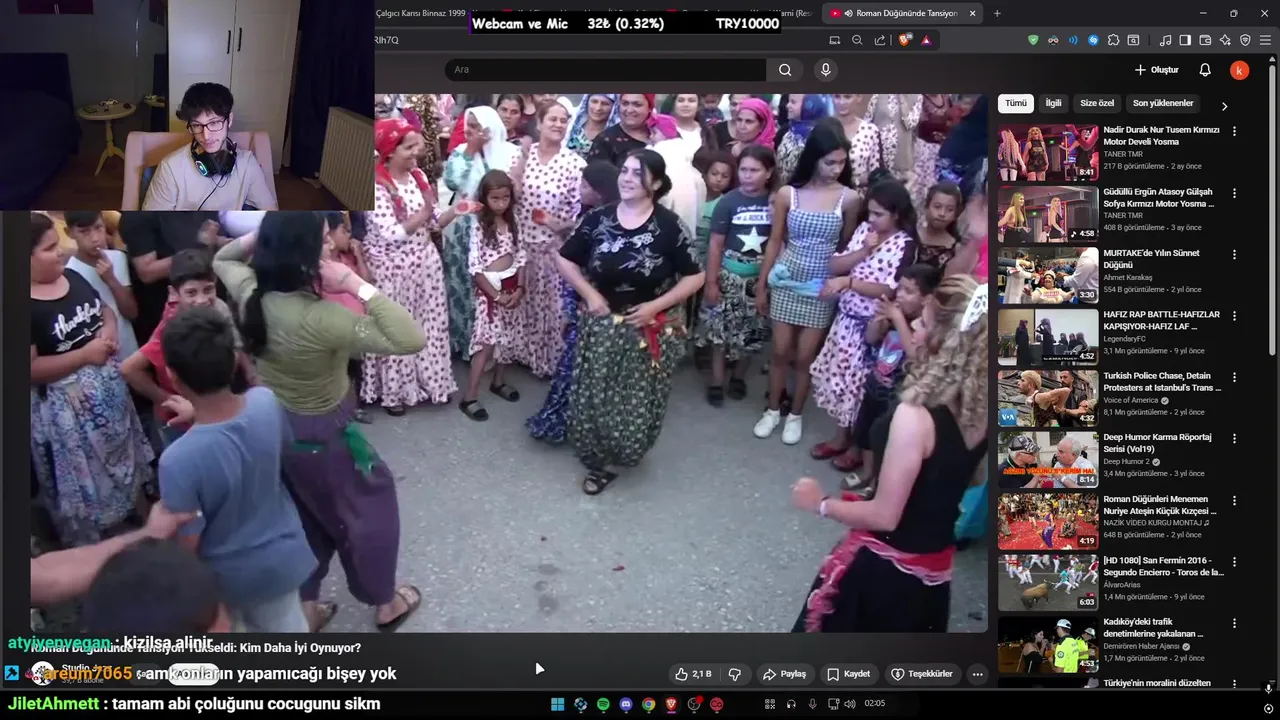Open Deep Humor Karma Röportaj title
1280x720 pixels.
[1157, 443]
